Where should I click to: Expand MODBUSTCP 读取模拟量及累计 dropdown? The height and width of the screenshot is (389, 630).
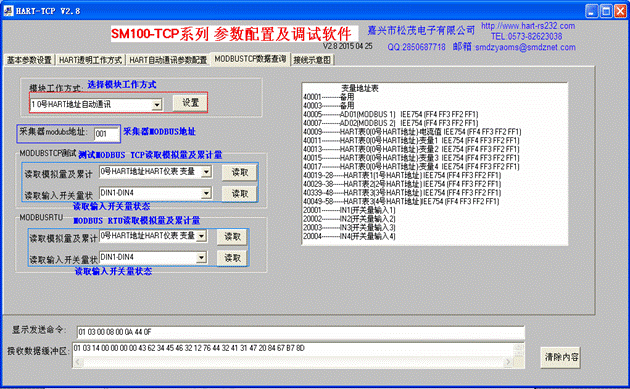coord(206,172)
